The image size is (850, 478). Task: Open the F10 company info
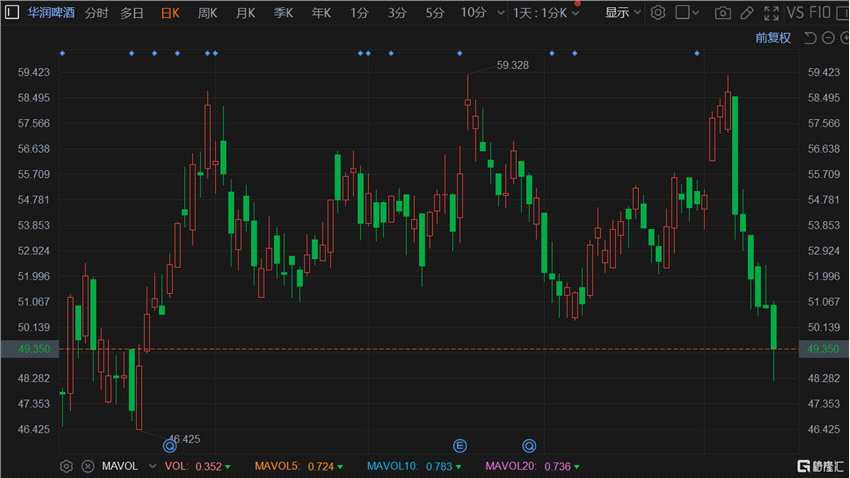(820, 12)
